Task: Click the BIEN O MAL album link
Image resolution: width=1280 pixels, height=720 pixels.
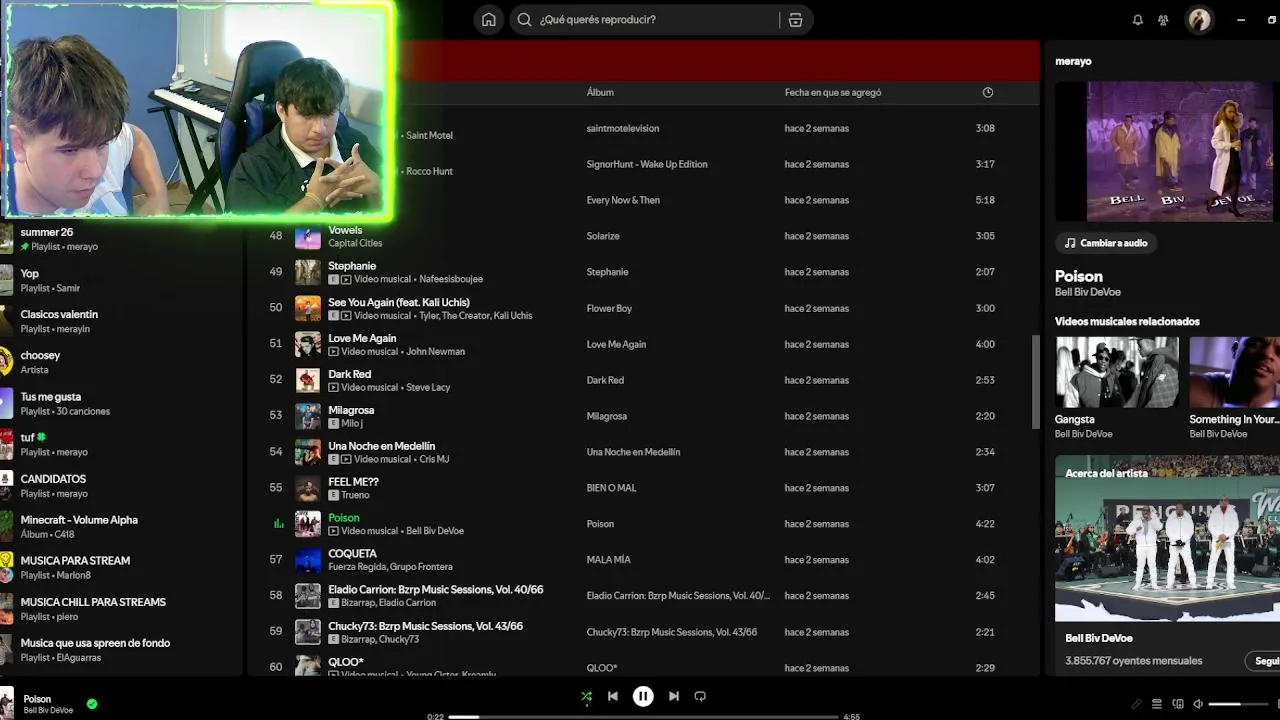Action: tap(611, 488)
